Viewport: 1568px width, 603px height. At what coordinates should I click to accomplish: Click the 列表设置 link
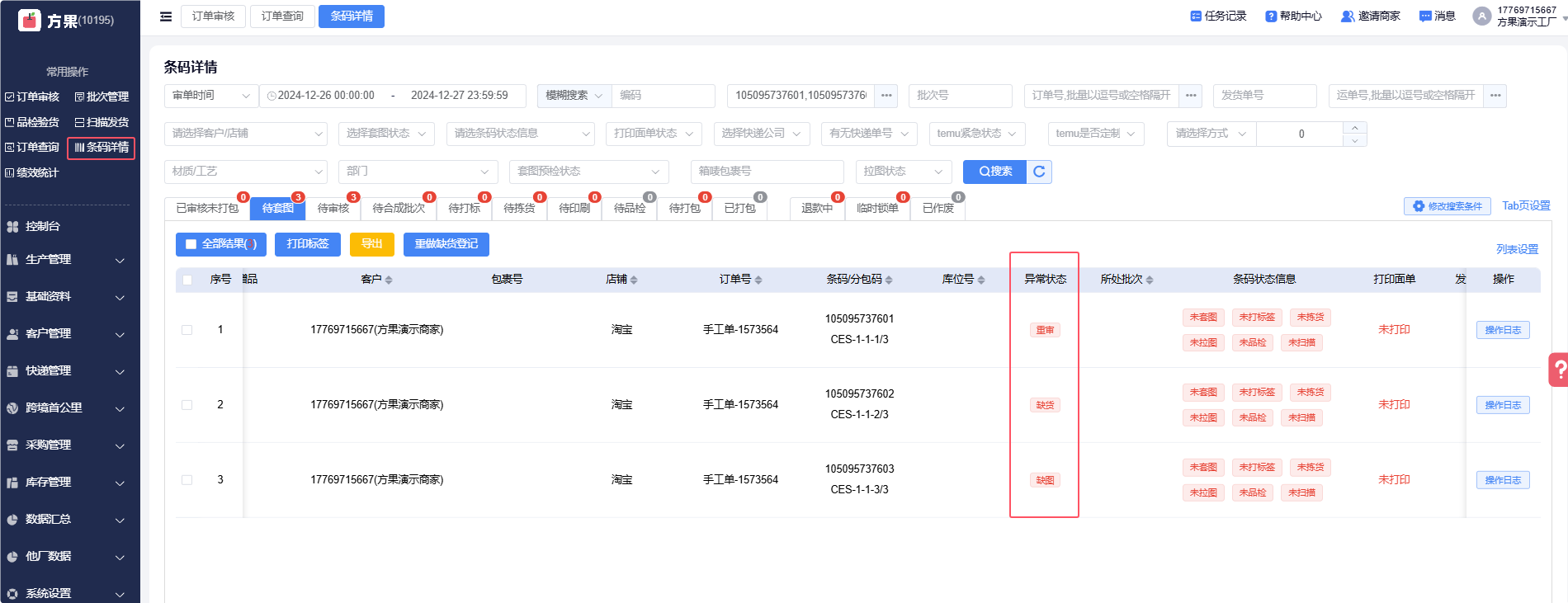click(x=1517, y=249)
